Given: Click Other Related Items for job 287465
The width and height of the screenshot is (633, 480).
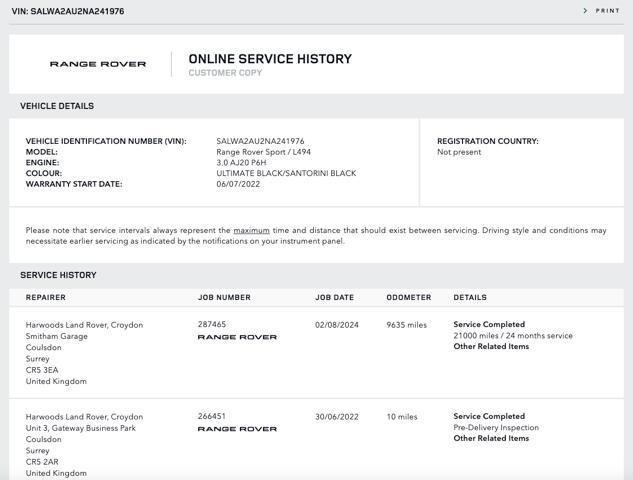Looking at the screenshot, I should (x=491, y=346).
